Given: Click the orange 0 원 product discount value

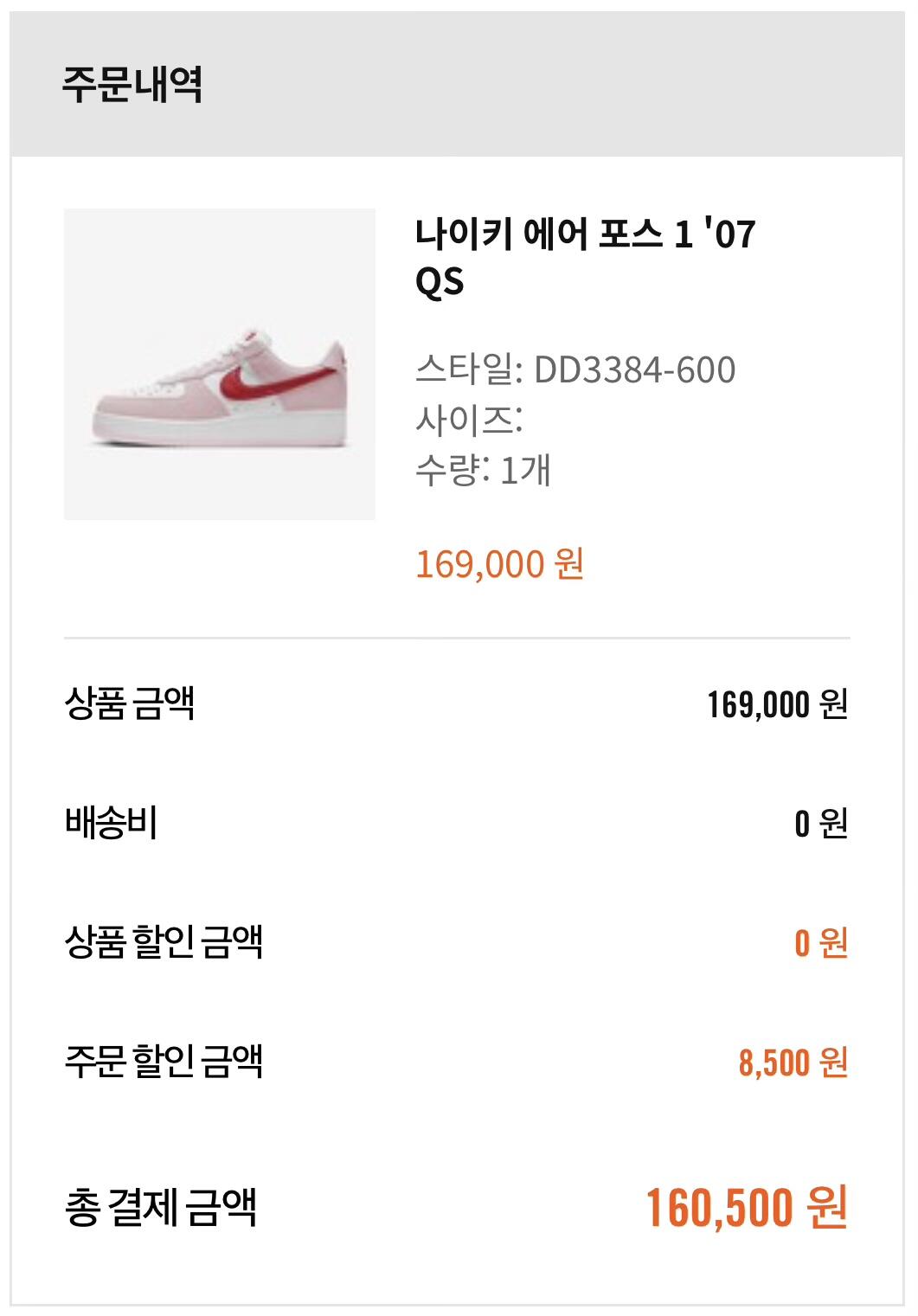Looking at the screenshot, I should [820, 943].
